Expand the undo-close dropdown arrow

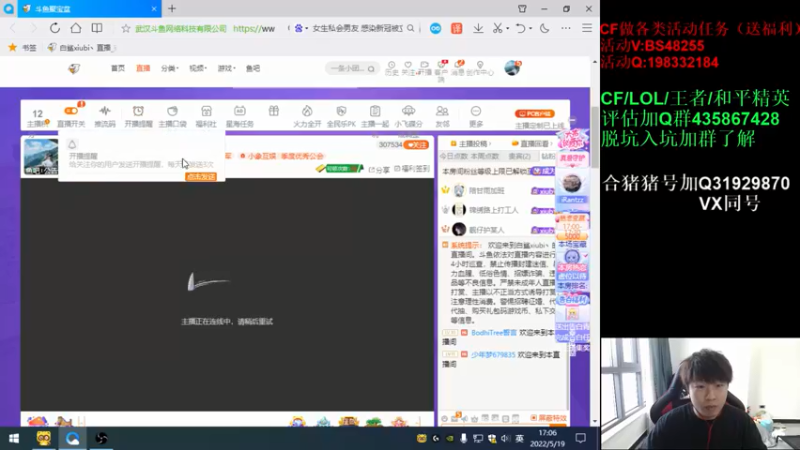(x=530, y=29)
